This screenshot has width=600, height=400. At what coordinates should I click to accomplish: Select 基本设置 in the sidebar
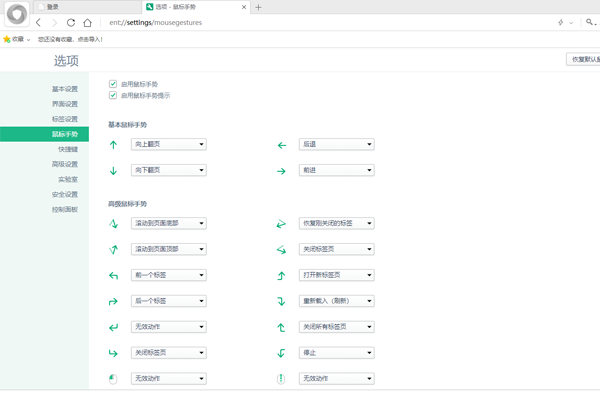(x=65, y=89)
